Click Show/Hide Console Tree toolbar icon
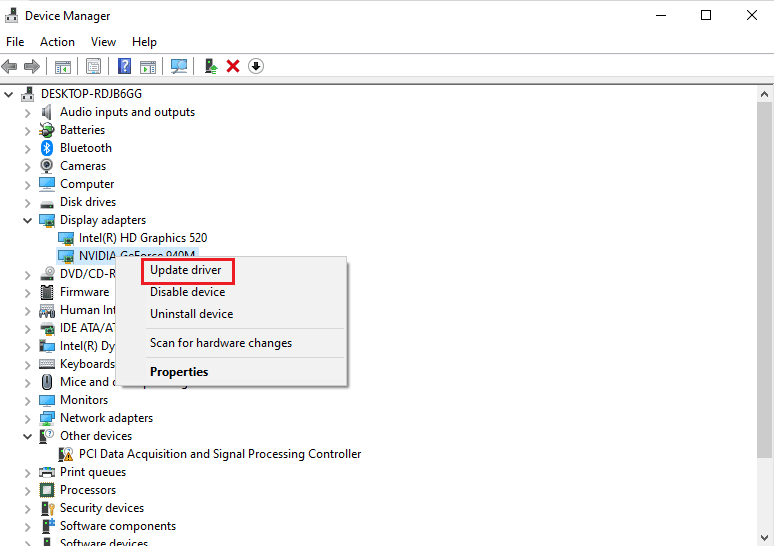The image size is (774, 546). pyautogui.click(x=63, y=66)
